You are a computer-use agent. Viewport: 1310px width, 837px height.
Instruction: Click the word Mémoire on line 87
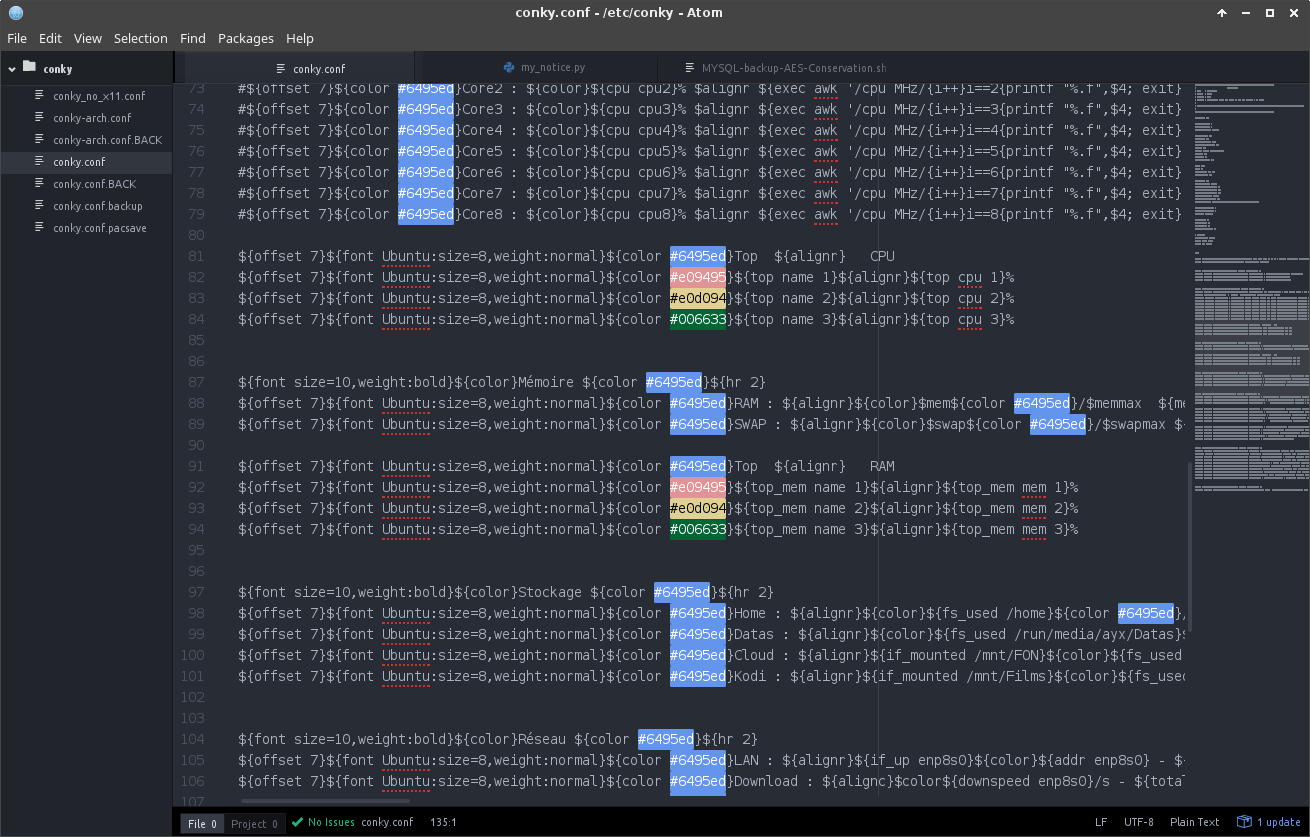[x=546, y=382]
